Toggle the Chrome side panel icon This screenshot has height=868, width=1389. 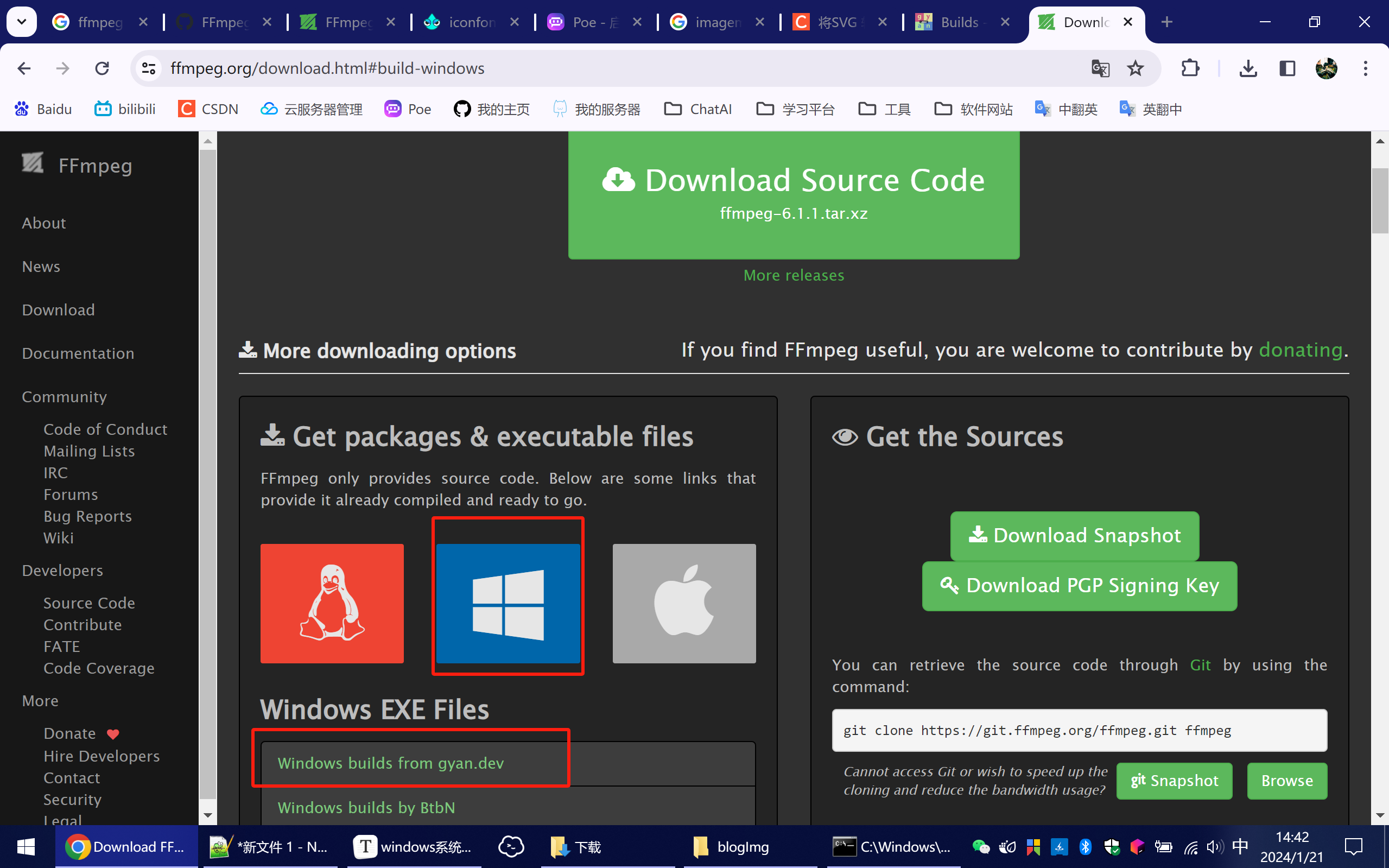click(1287, 68)
